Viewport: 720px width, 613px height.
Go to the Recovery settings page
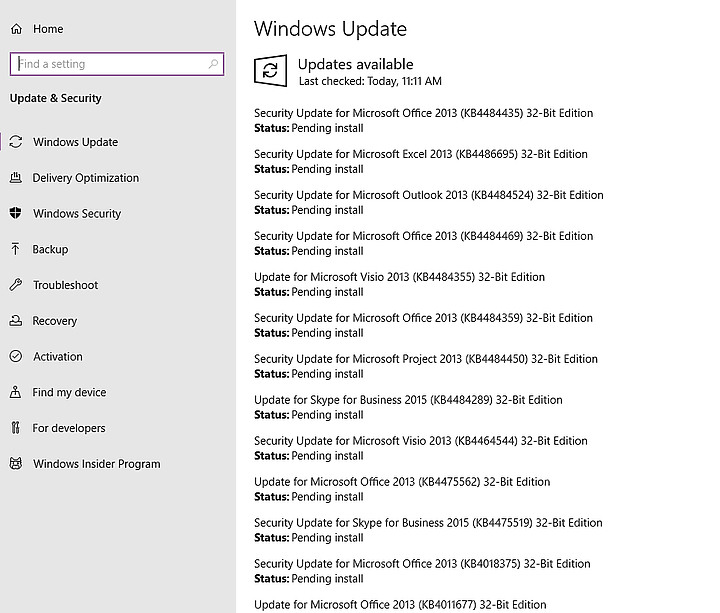[x=55, y=321]
